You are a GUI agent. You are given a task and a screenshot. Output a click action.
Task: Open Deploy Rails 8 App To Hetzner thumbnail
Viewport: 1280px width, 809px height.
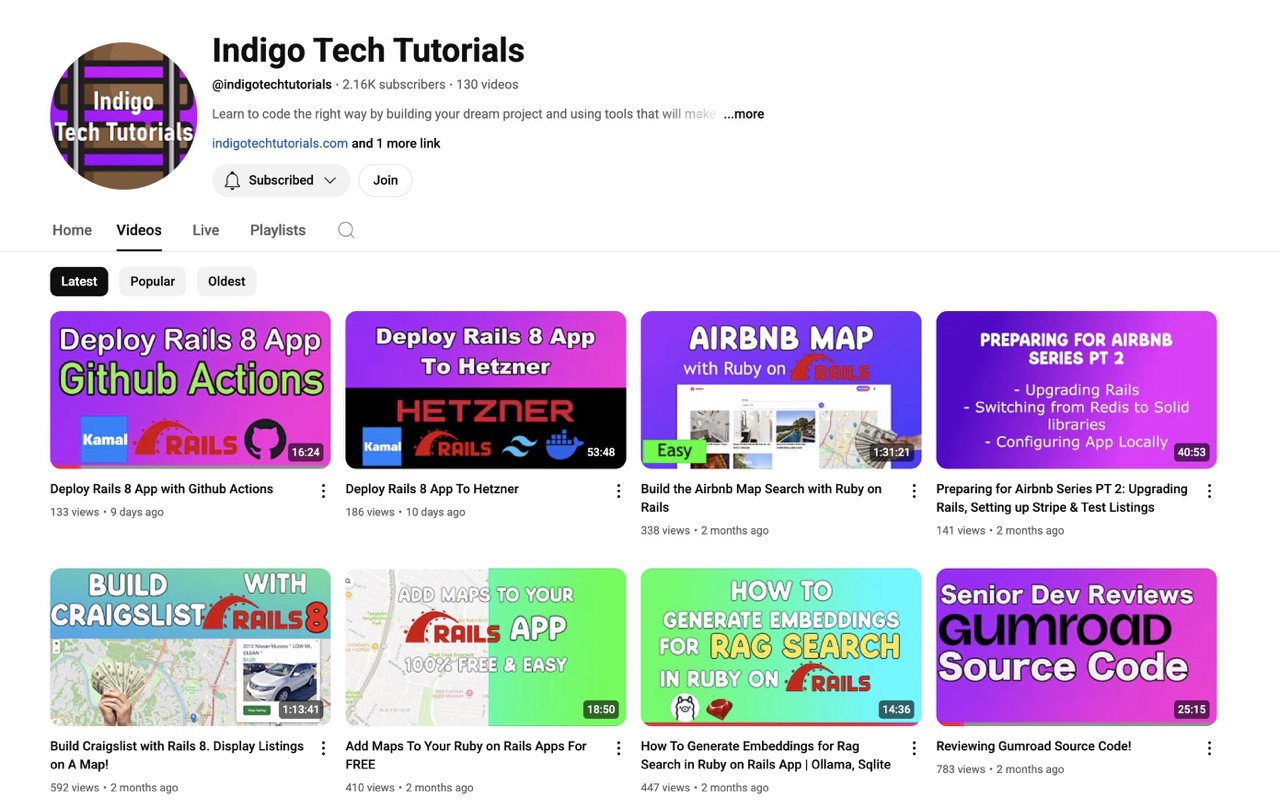tap(486, 390)
